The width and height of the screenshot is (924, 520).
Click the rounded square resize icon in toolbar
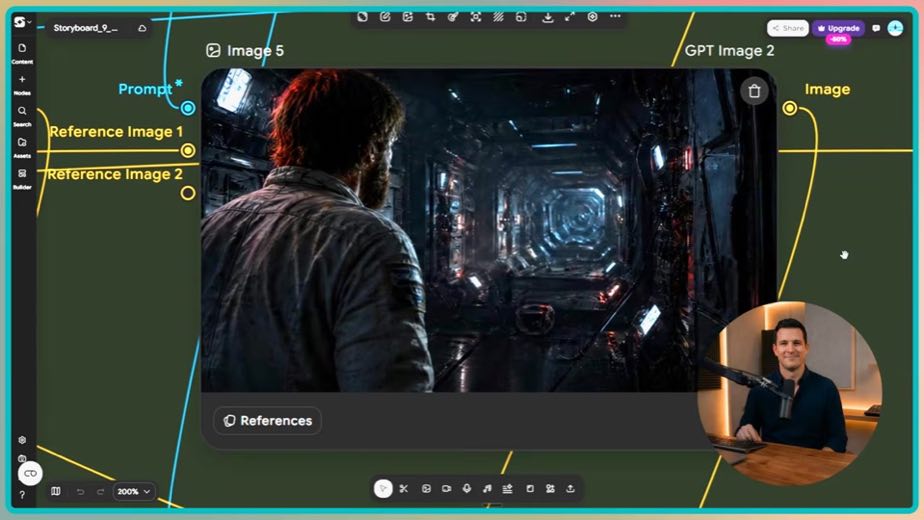click(521, 17)
